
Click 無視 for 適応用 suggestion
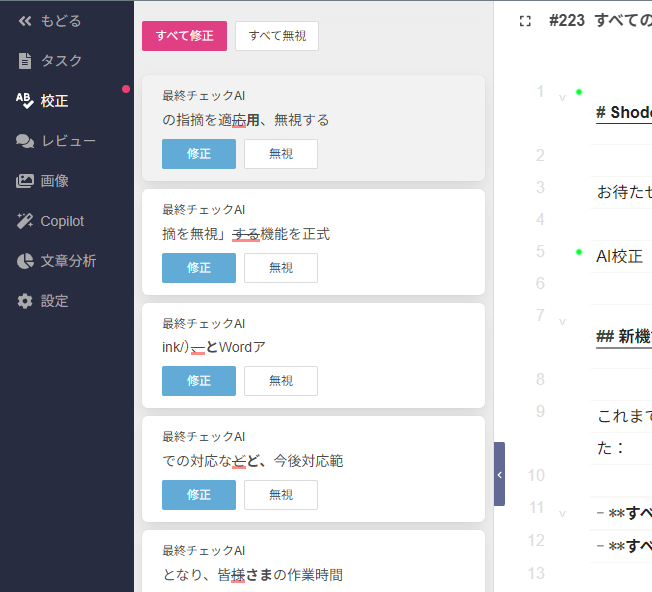click(x=281, y=154)
